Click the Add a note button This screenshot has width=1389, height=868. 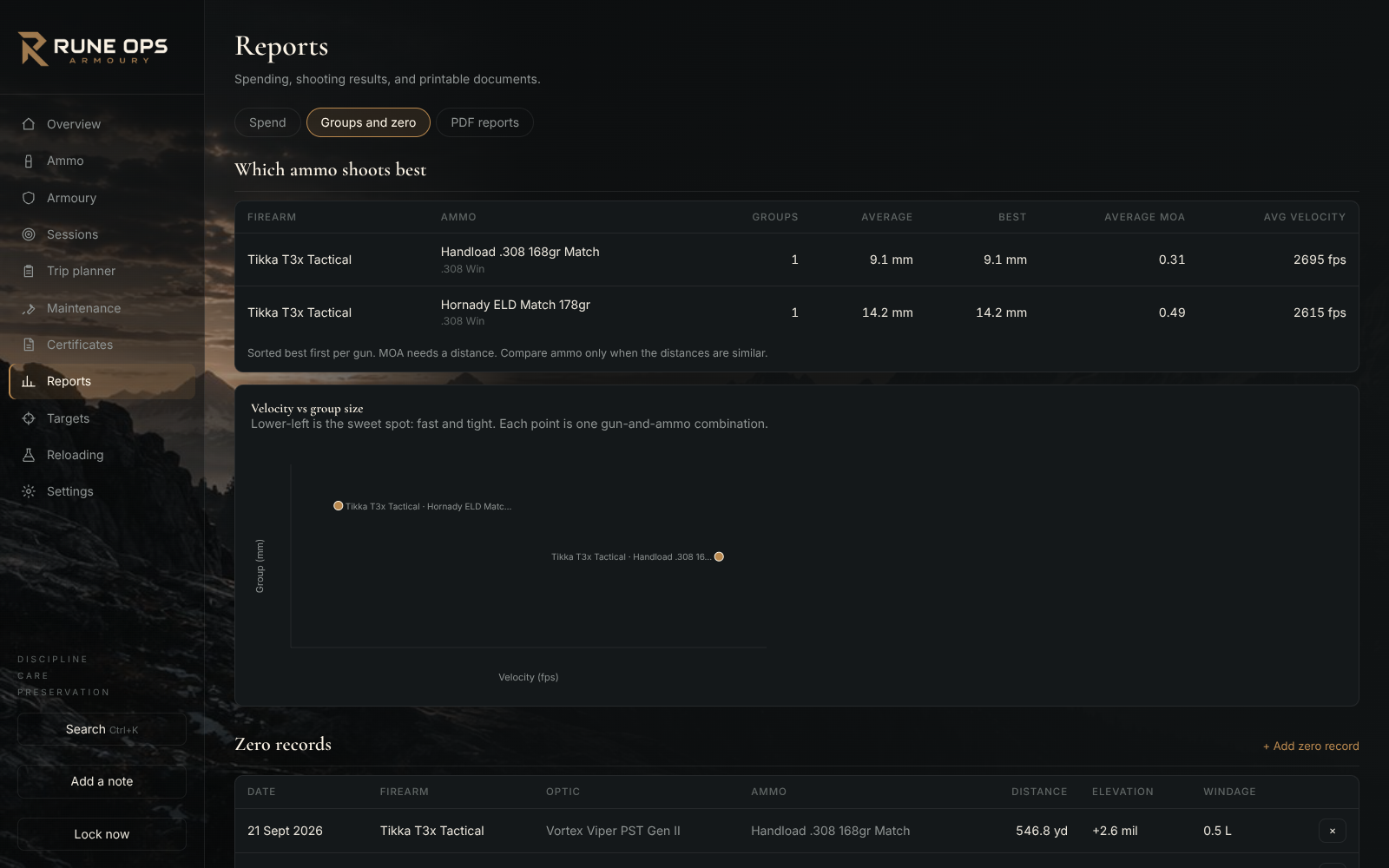(x=102, y=781)
